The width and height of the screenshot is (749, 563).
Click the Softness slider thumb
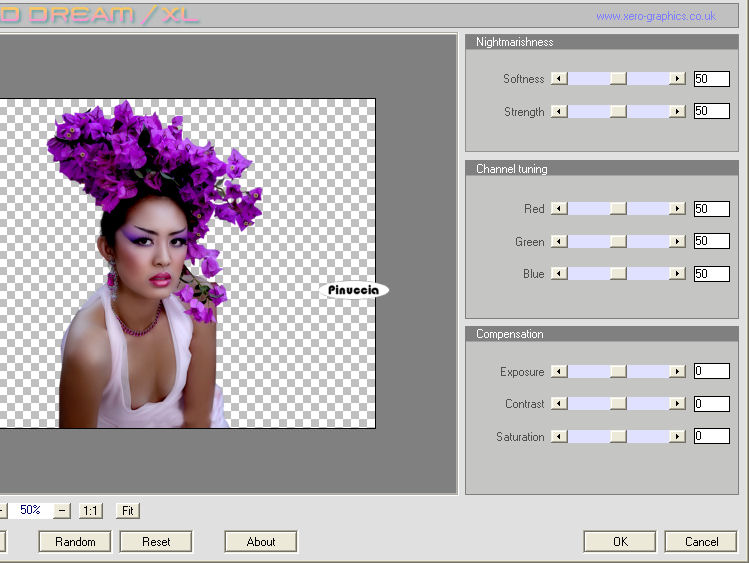point(618,78)
